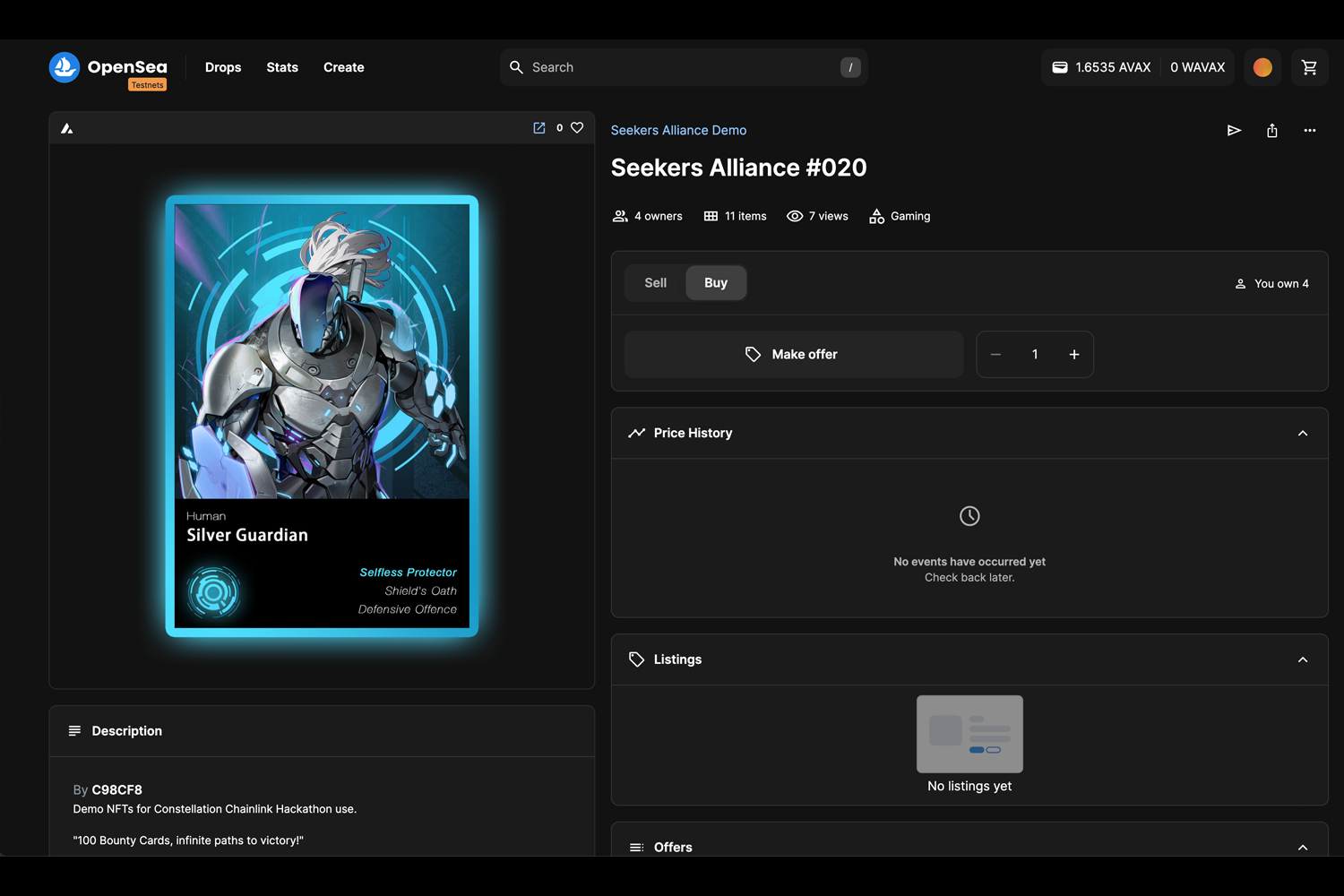Click the wallet icon beside 1.6535 AVAX
Screen dimensions: 1344x896
tap(1060, 67)
